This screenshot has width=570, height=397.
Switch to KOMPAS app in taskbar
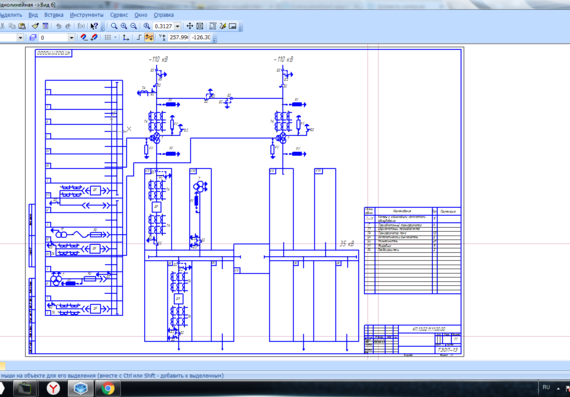tap(81, 389)
